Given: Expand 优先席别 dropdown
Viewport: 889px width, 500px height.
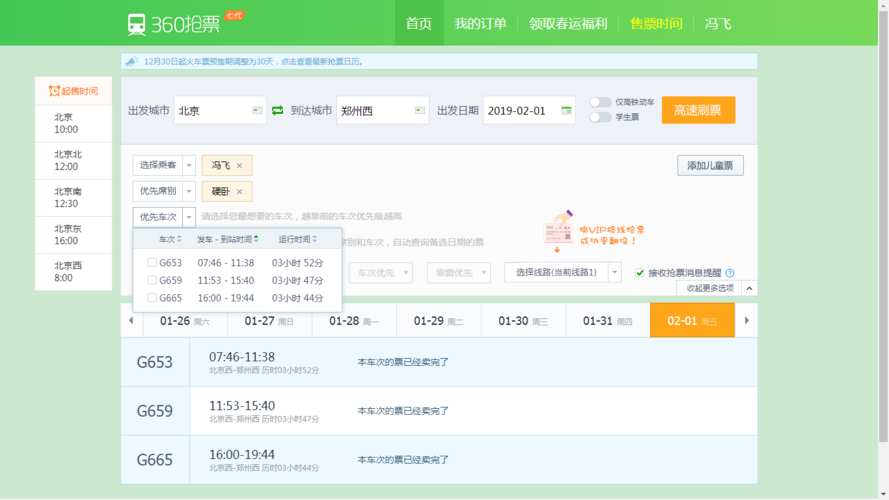Looking at the screenshot, I should click(189, 191).
